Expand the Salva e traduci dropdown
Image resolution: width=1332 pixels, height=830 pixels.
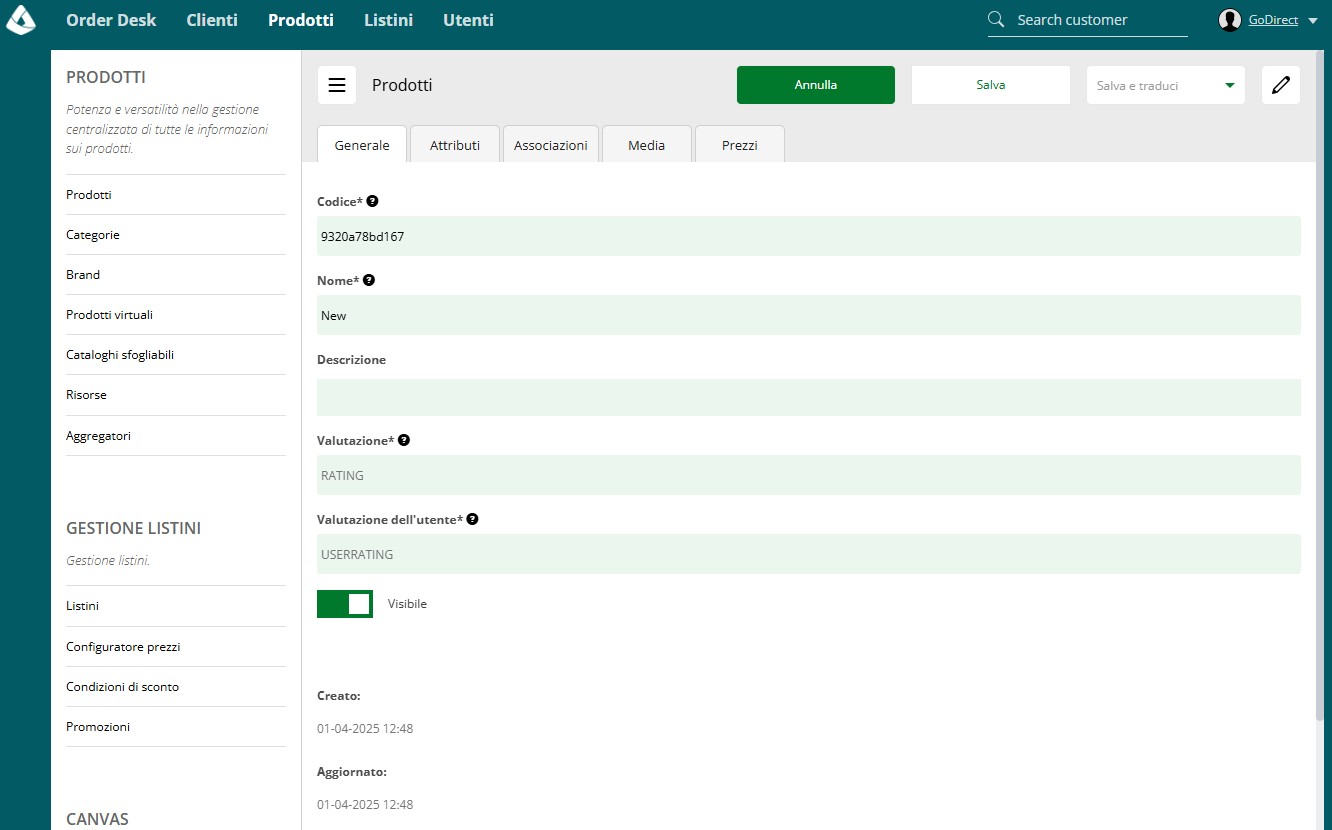pos(1166,85)
